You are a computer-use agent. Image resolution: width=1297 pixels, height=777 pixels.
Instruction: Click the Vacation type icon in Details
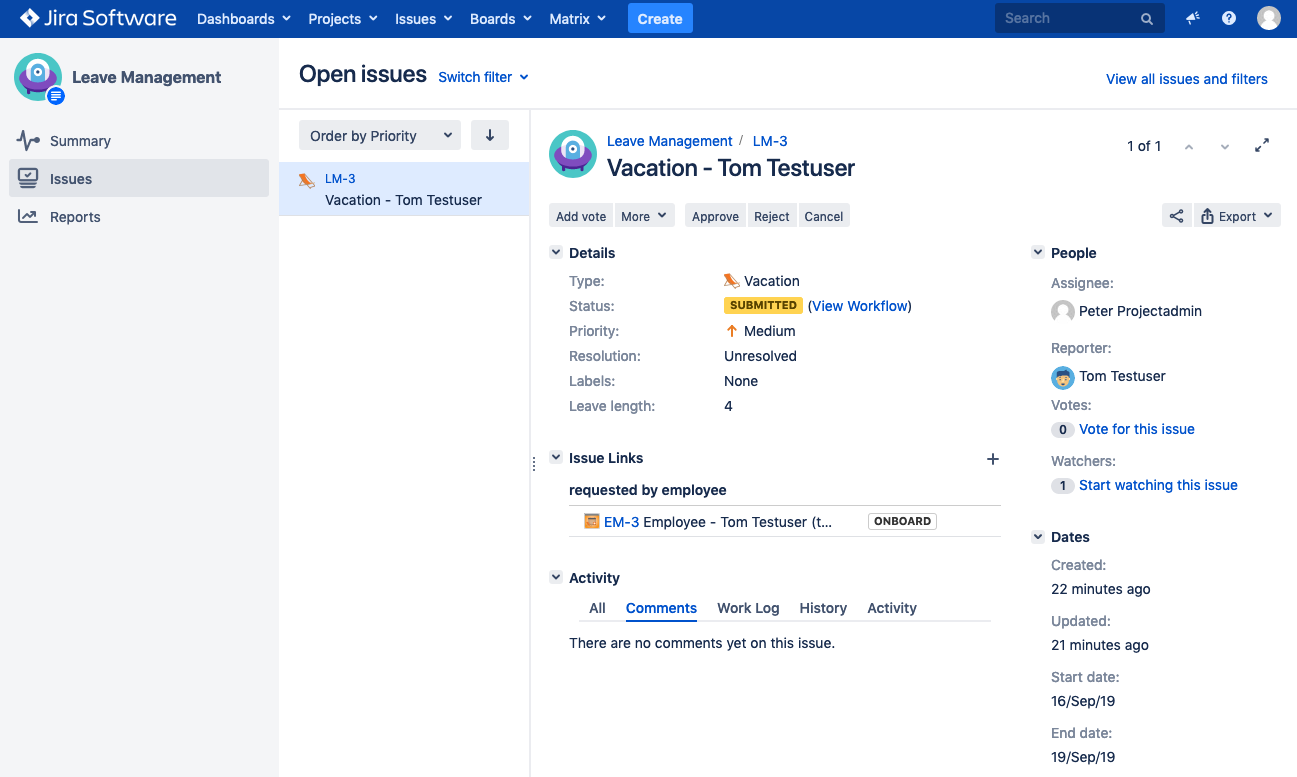732,281
